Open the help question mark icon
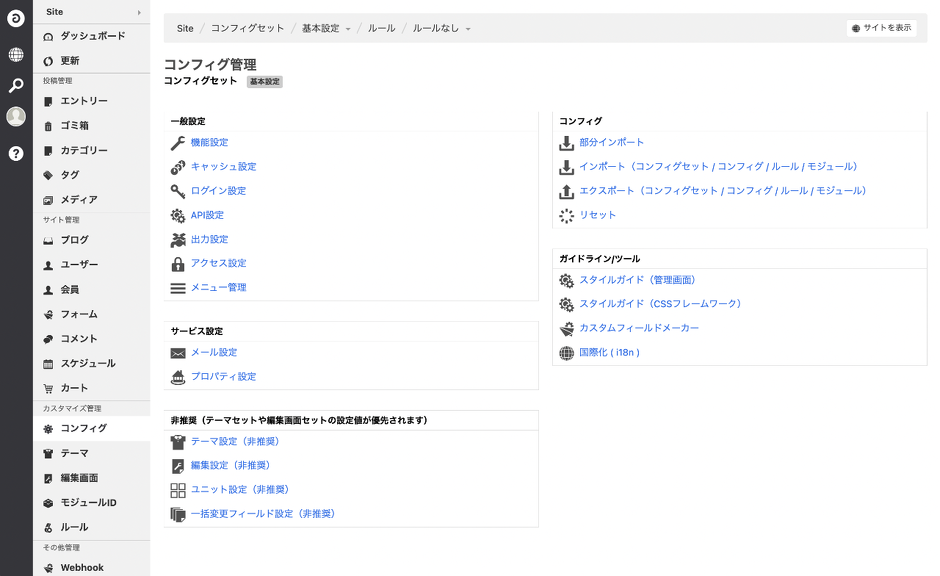The height and width of the screenshot is (576, 940). [16, 153]
